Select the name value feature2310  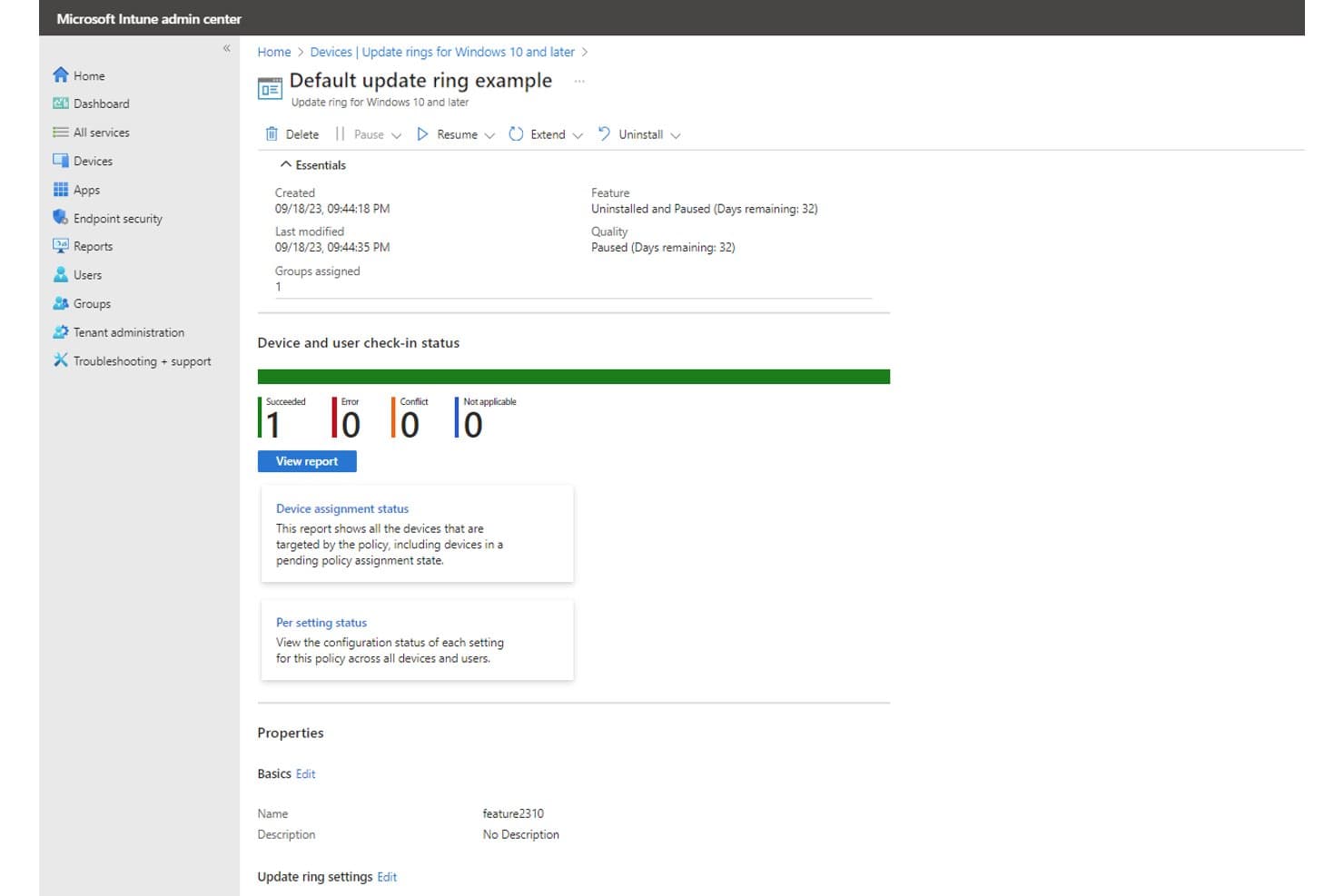(x=513, y=813)
